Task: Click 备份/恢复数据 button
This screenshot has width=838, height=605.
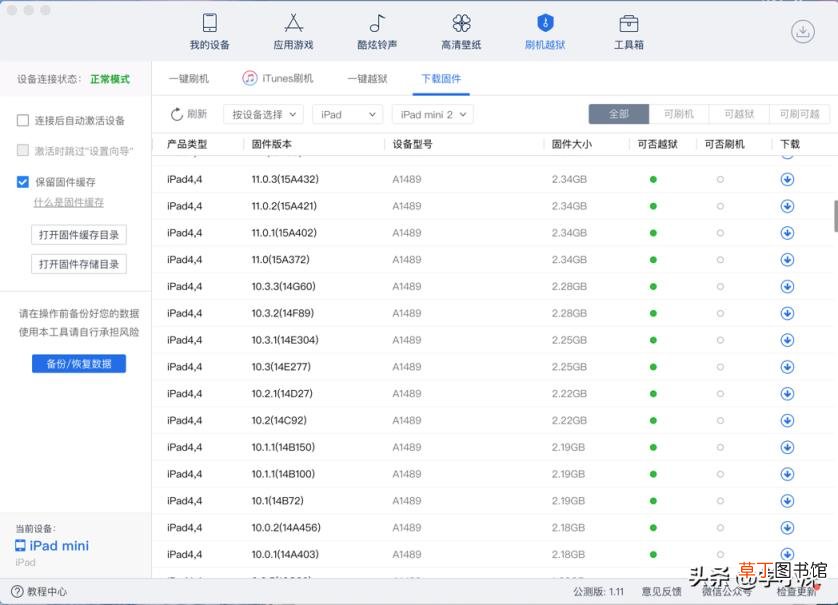Action: coord(79,363)
